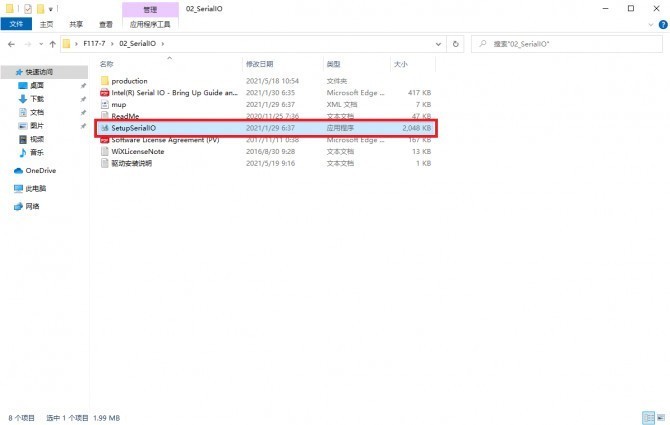
Task: Click the pin icon beside 桌面
Action: click(83, 86)
